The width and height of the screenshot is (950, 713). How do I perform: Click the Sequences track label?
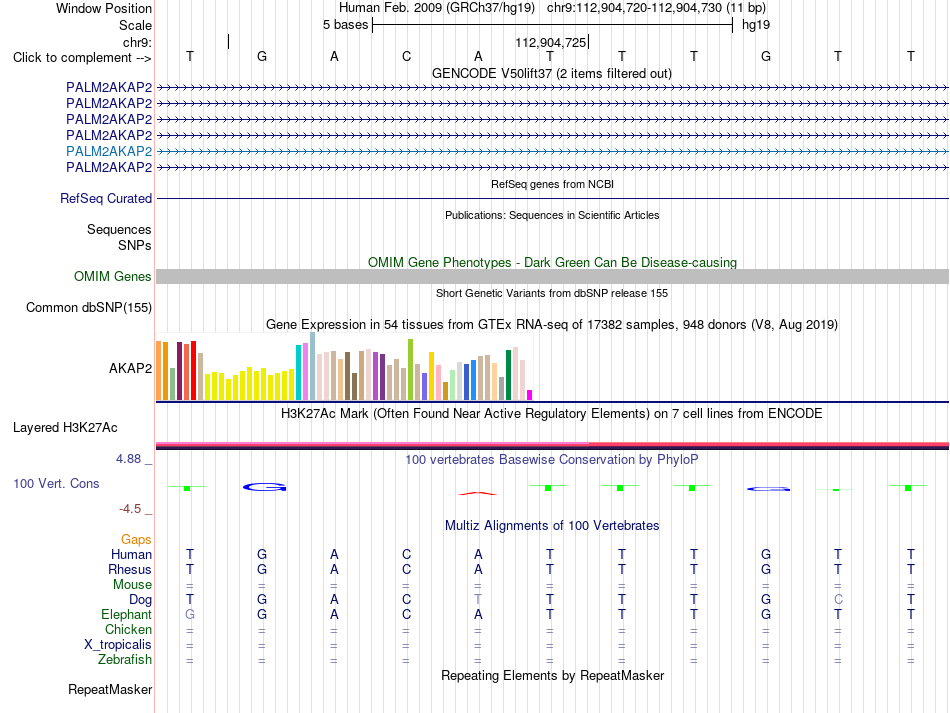pyautogui.click(x=119, y=230)
